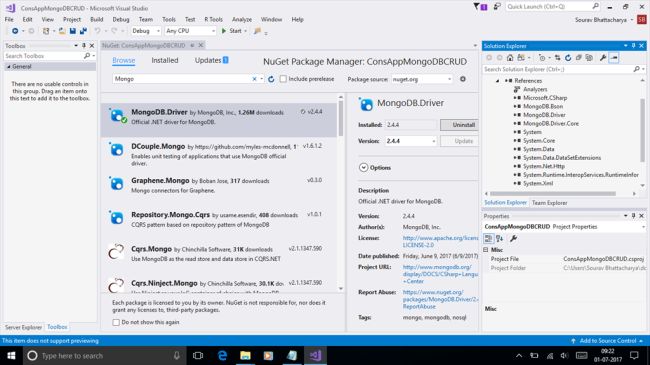Click the Undo arrow in toolbar
Image resolution: width=650 pixels, height=365 pixels.
(x=97, y=31)
